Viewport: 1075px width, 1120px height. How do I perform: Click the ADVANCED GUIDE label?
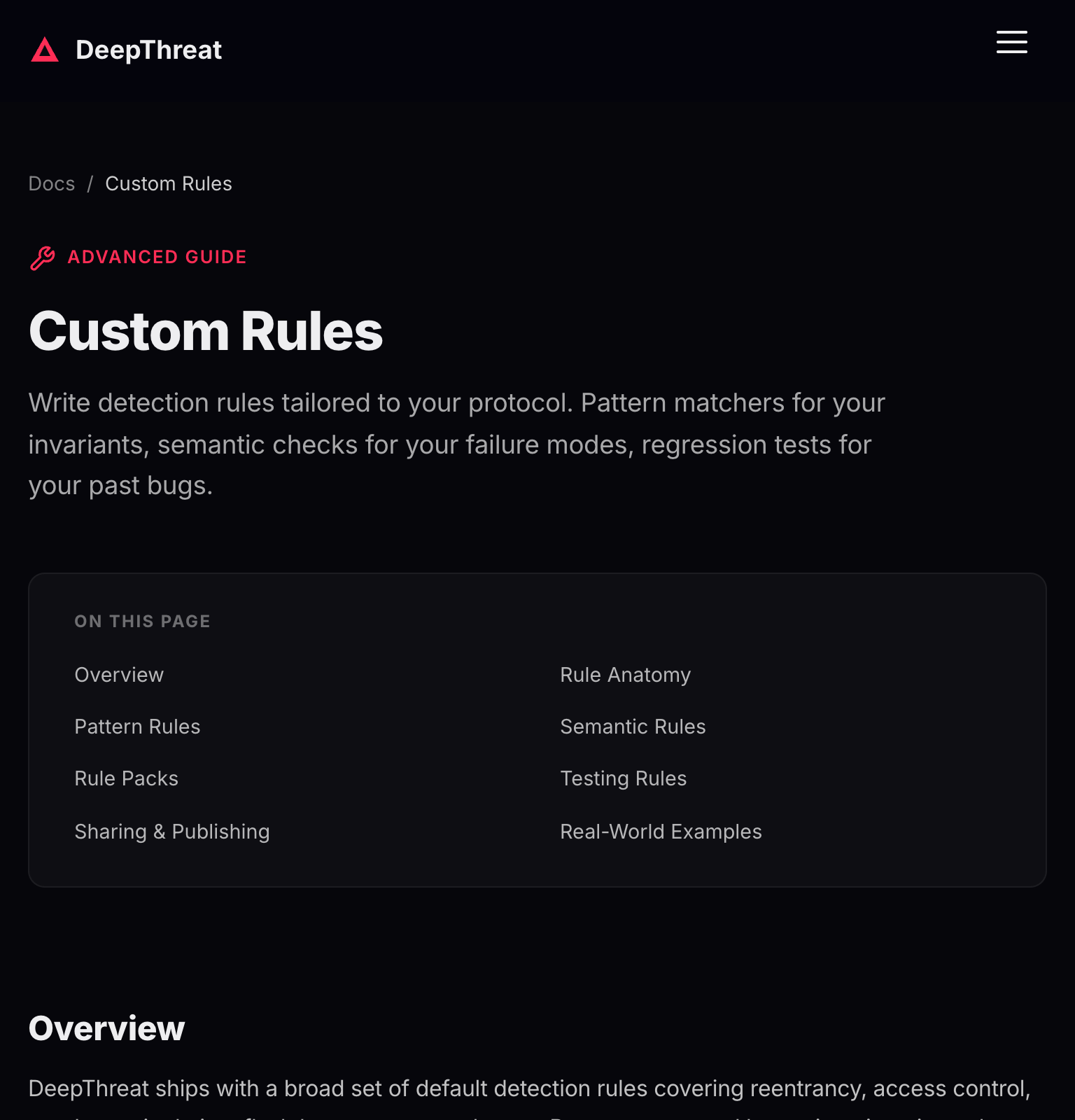(157, 257)
